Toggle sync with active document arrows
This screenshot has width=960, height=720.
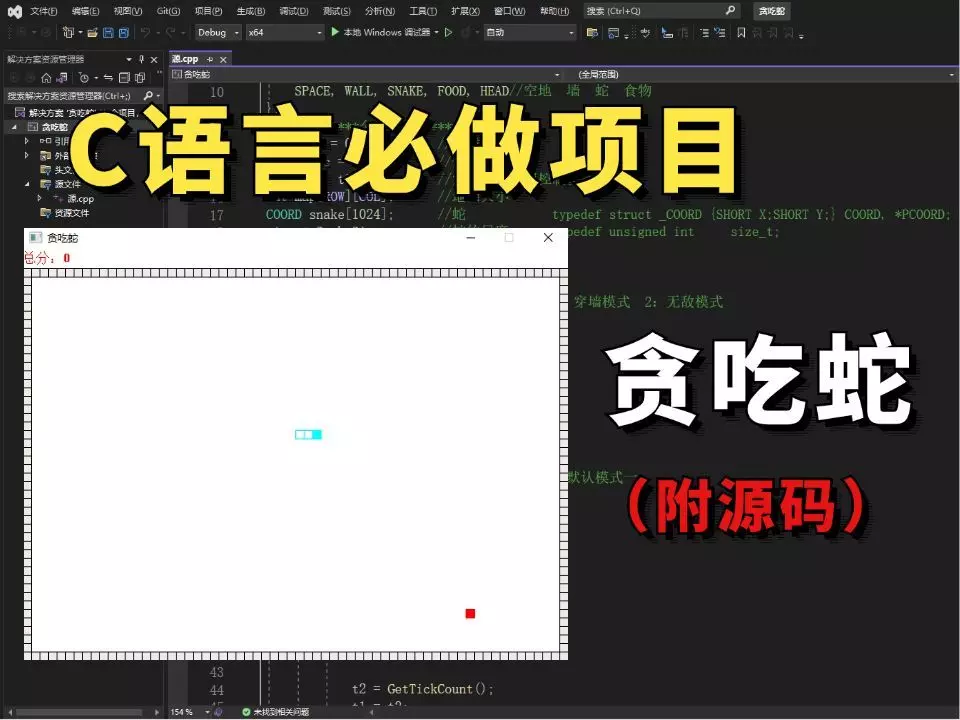(x=108, y=78)
